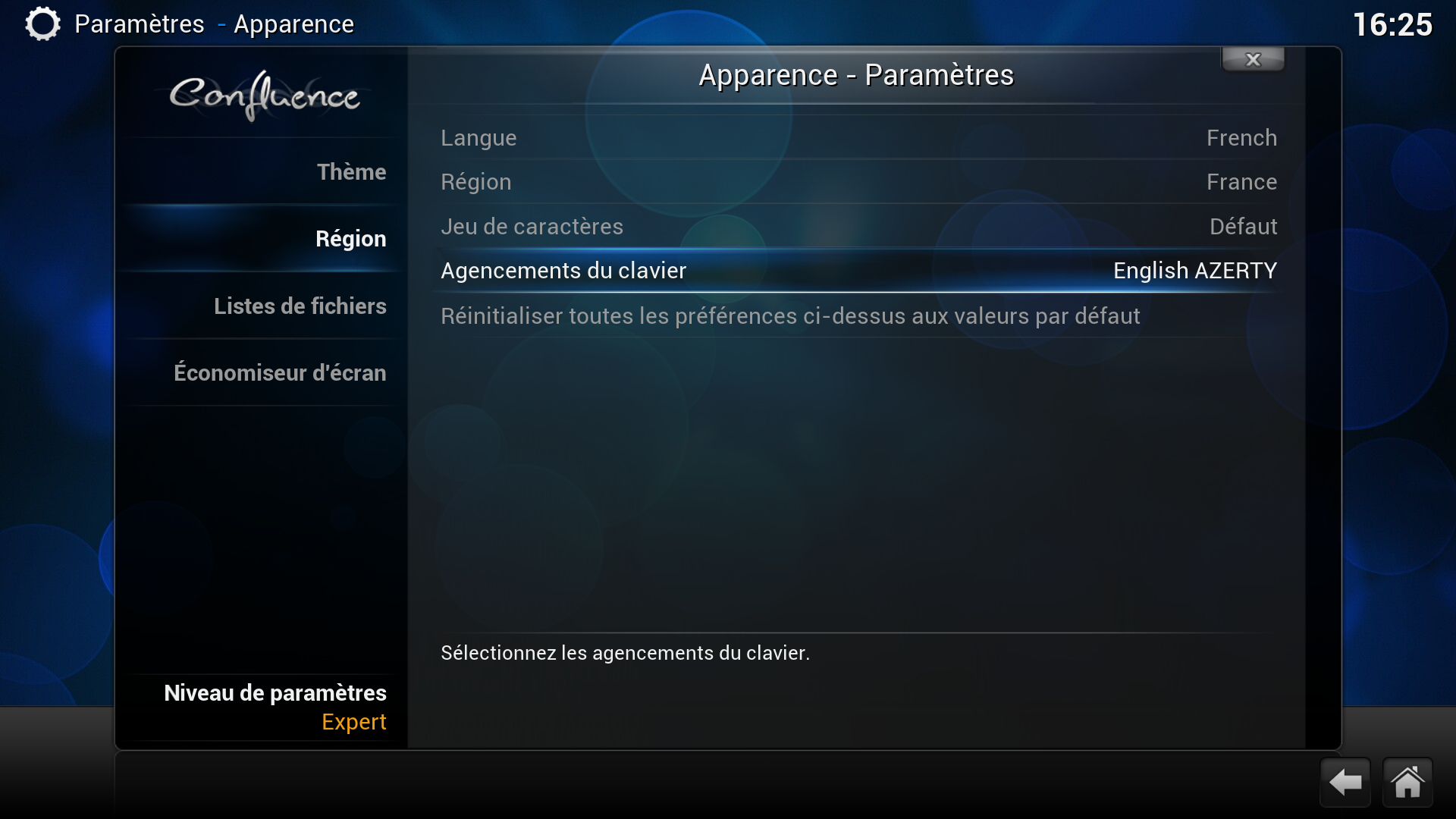Click Paramètres breadcrumb in header

(x=140, y=24)
